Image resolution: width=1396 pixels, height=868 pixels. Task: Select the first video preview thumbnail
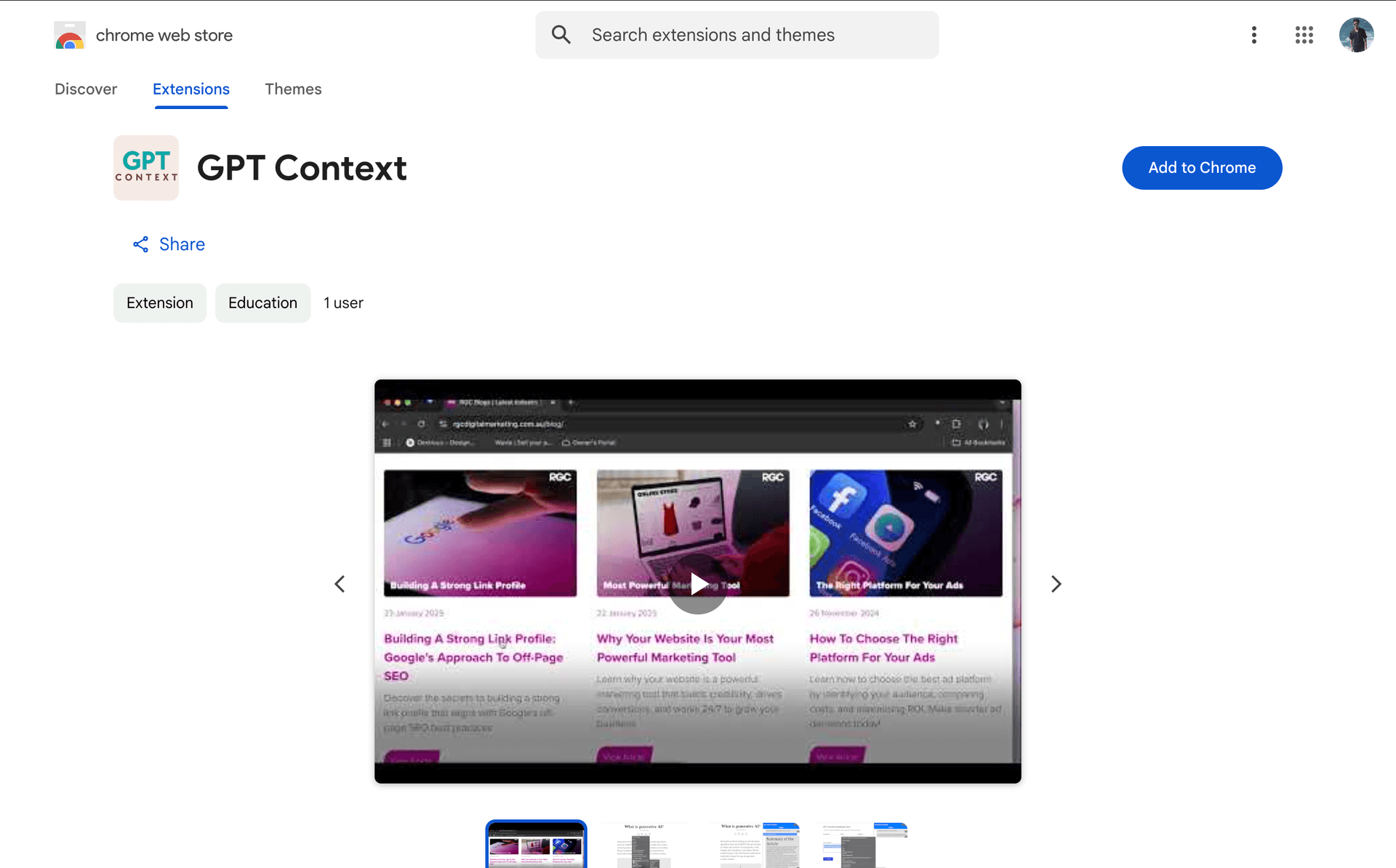536,845
